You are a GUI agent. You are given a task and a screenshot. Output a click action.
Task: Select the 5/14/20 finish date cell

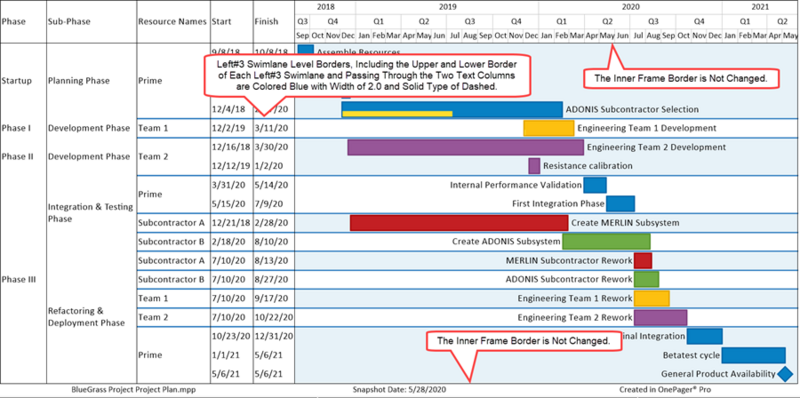271,185
